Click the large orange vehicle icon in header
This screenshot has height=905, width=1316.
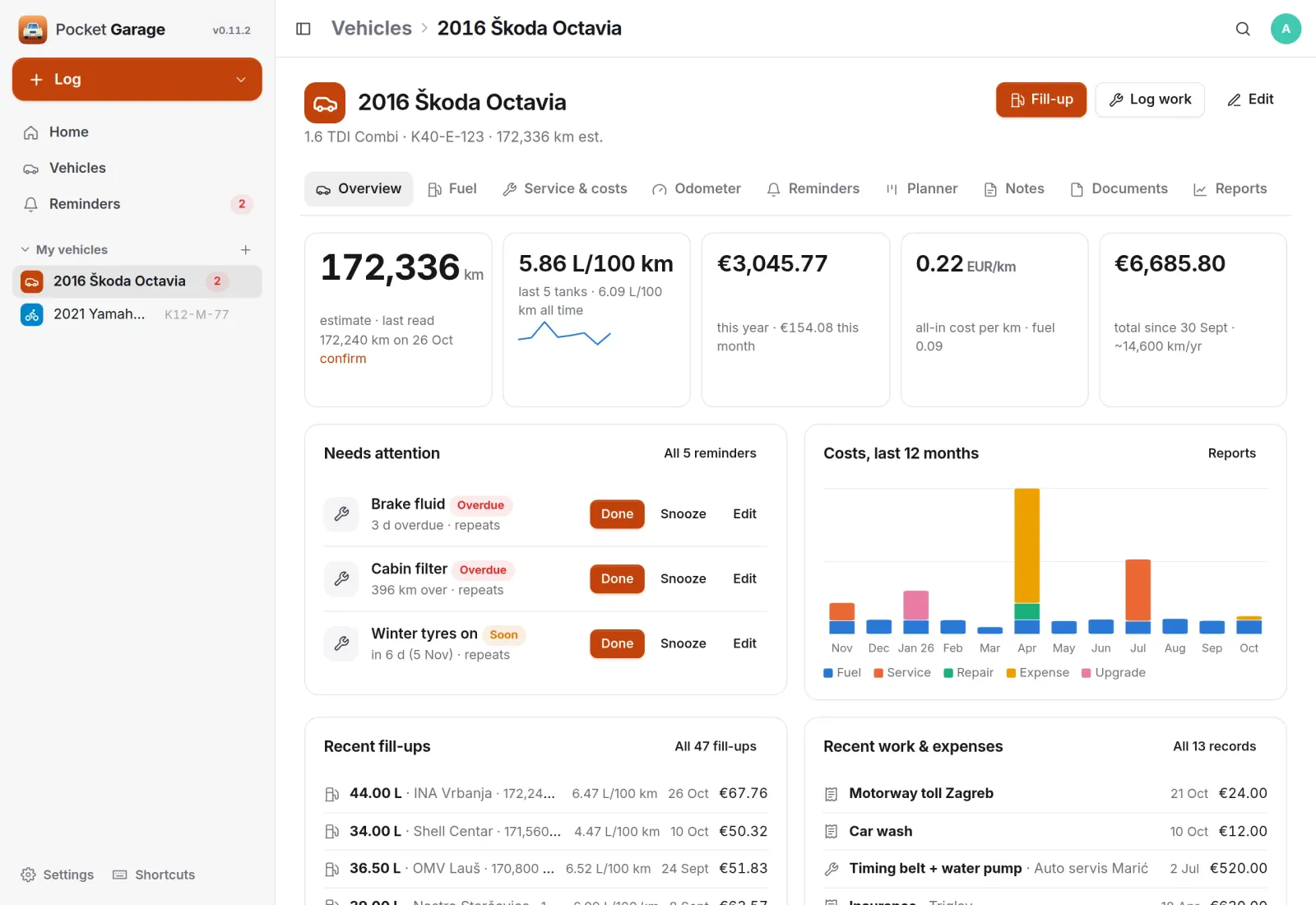[x=325, y=103]
